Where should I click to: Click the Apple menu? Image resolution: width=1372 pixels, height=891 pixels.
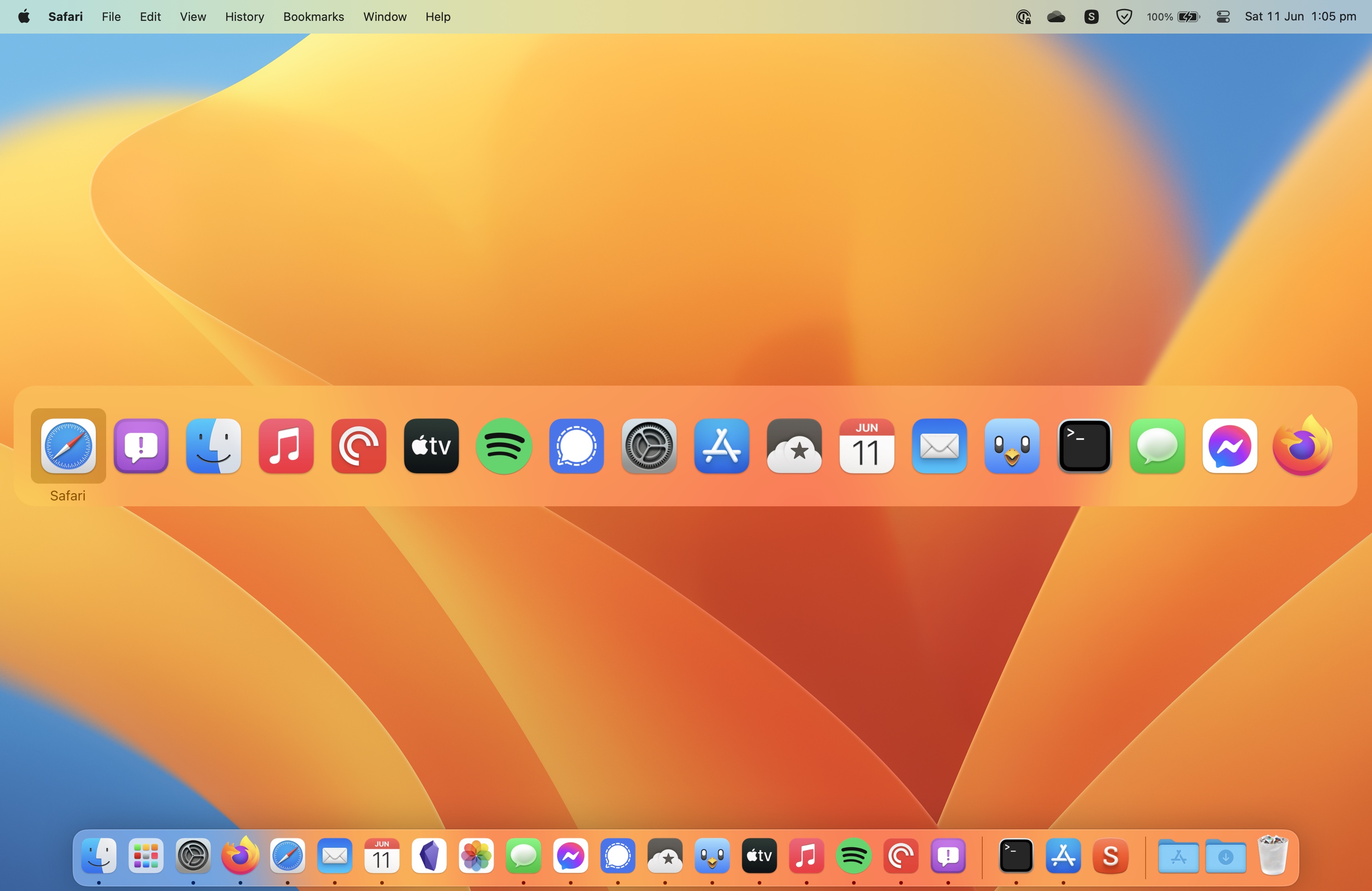click(24, 17)
